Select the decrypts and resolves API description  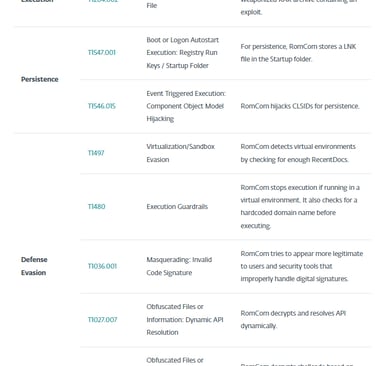[293, 319]
